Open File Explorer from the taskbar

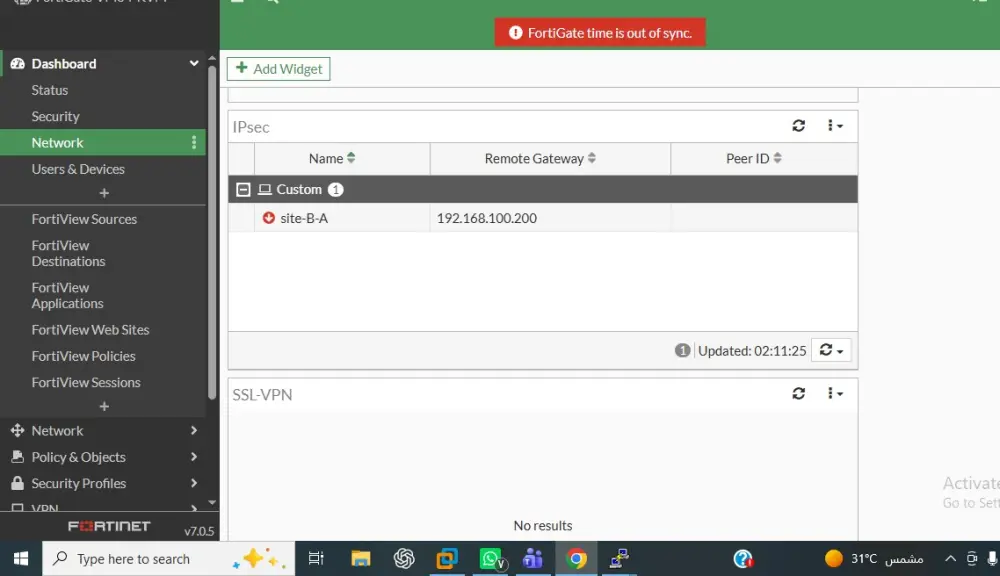pyautogui.click(x=360, y=559)
